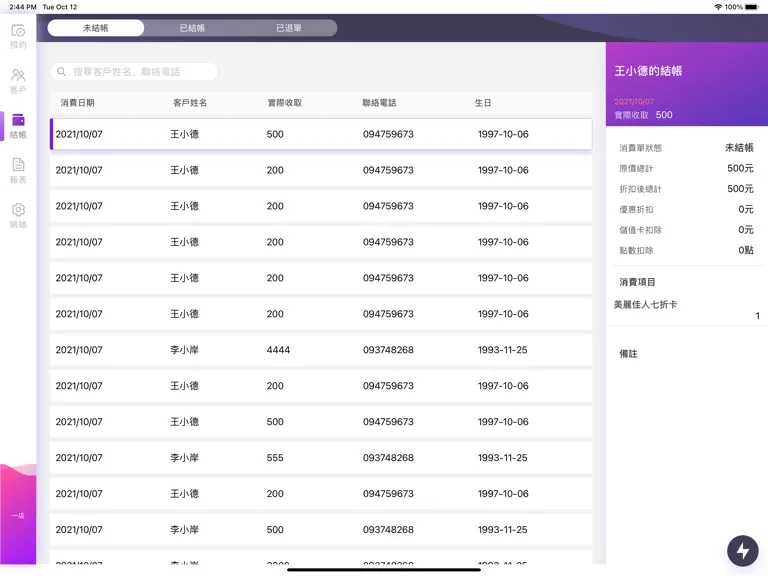Click 王小德的結帳 panel title
The width and height of the screenshot is (768, 576).
pyautogui.click(x=648, y=71)
